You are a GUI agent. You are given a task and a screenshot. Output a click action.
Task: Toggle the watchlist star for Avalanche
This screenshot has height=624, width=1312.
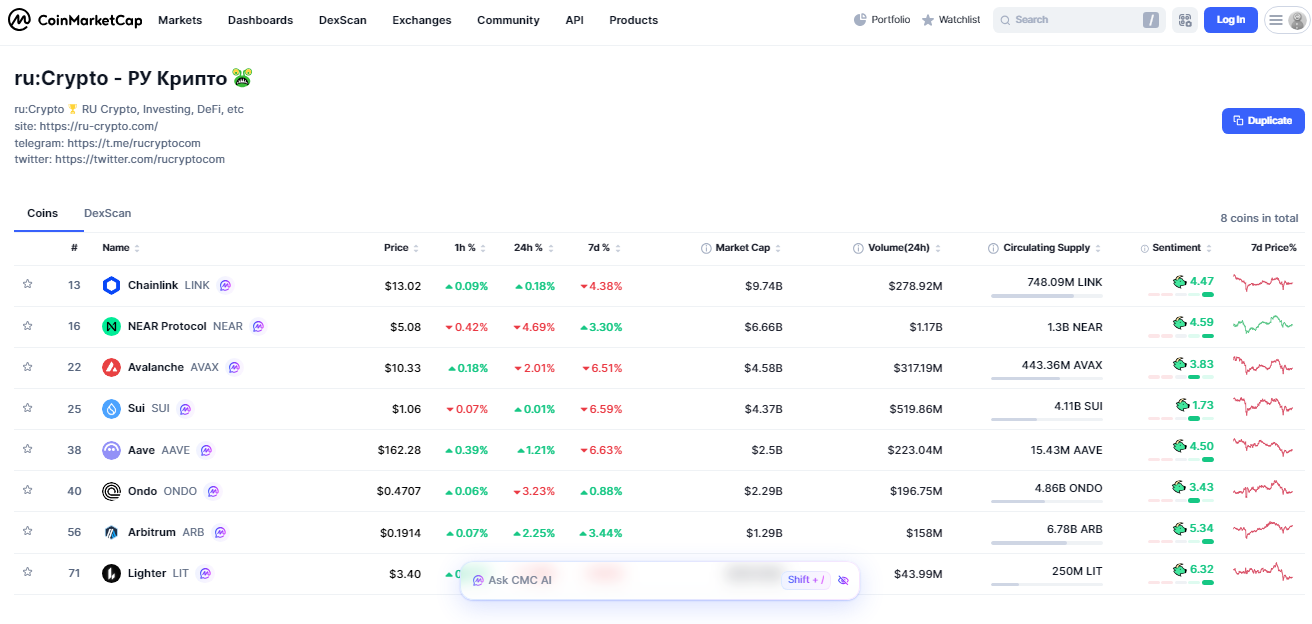pyautogui.click(x=28, y=367)
